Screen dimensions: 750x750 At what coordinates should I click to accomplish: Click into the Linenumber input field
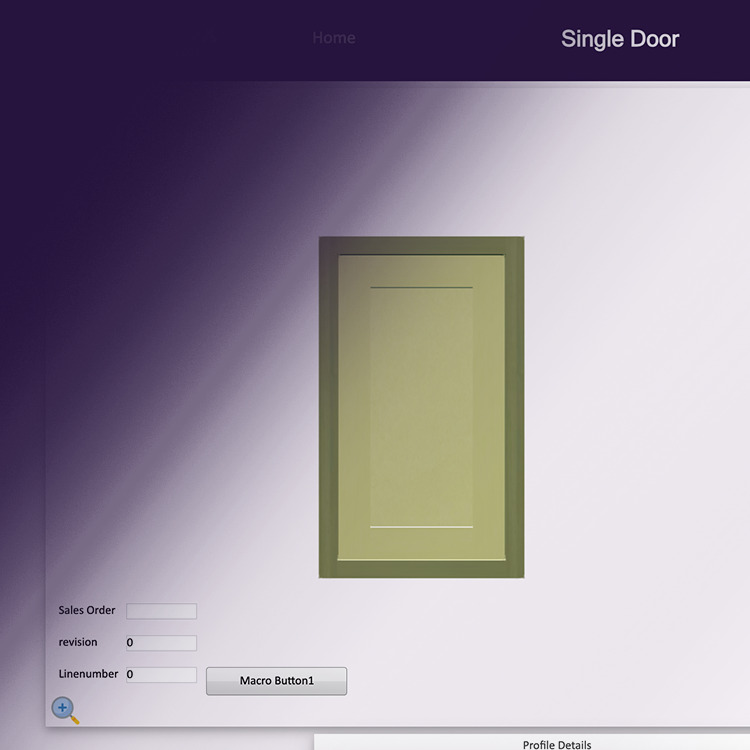(x=161, y=674)
